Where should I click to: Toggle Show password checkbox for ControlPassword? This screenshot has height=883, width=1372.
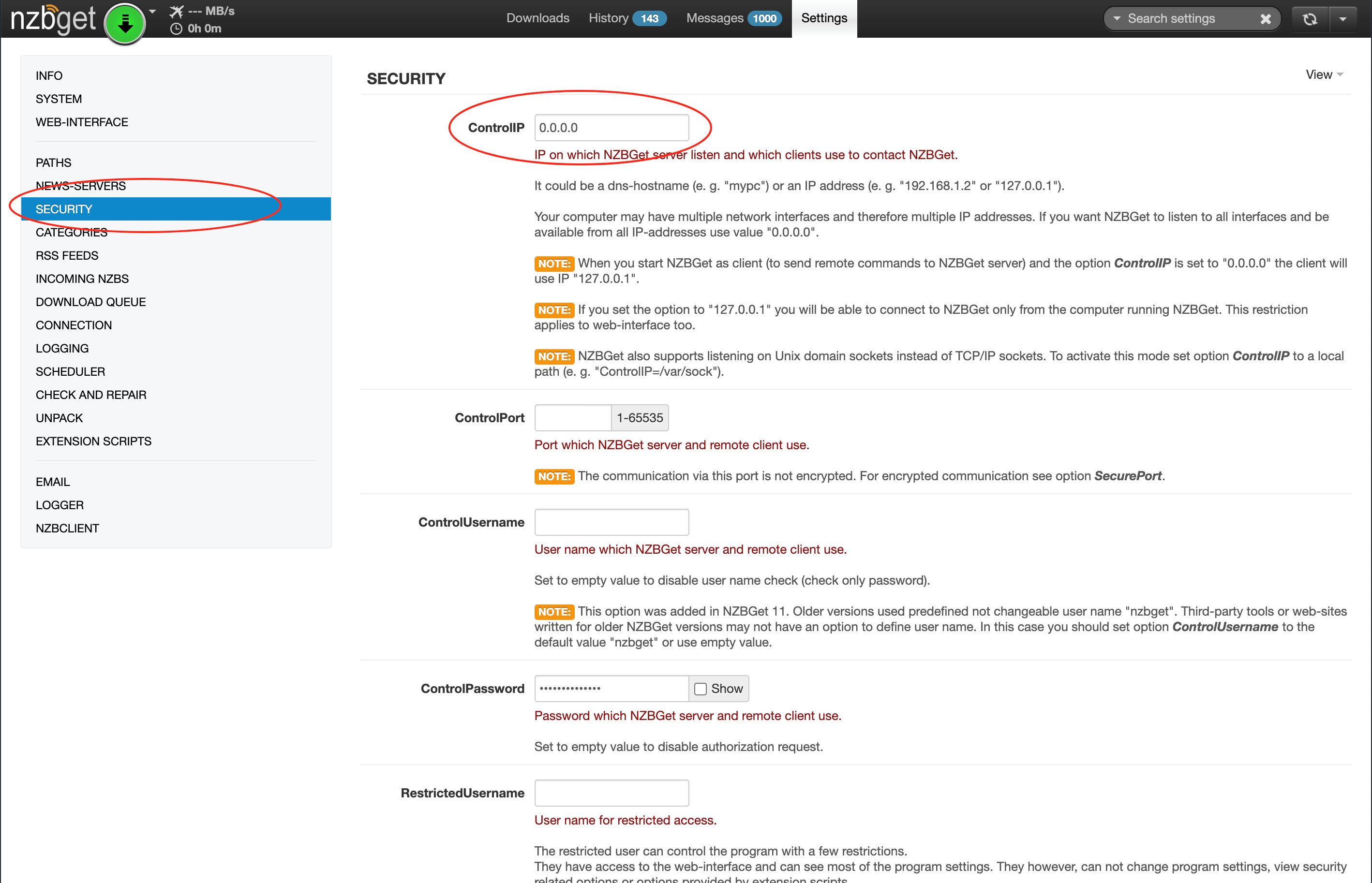click(701, 688)
